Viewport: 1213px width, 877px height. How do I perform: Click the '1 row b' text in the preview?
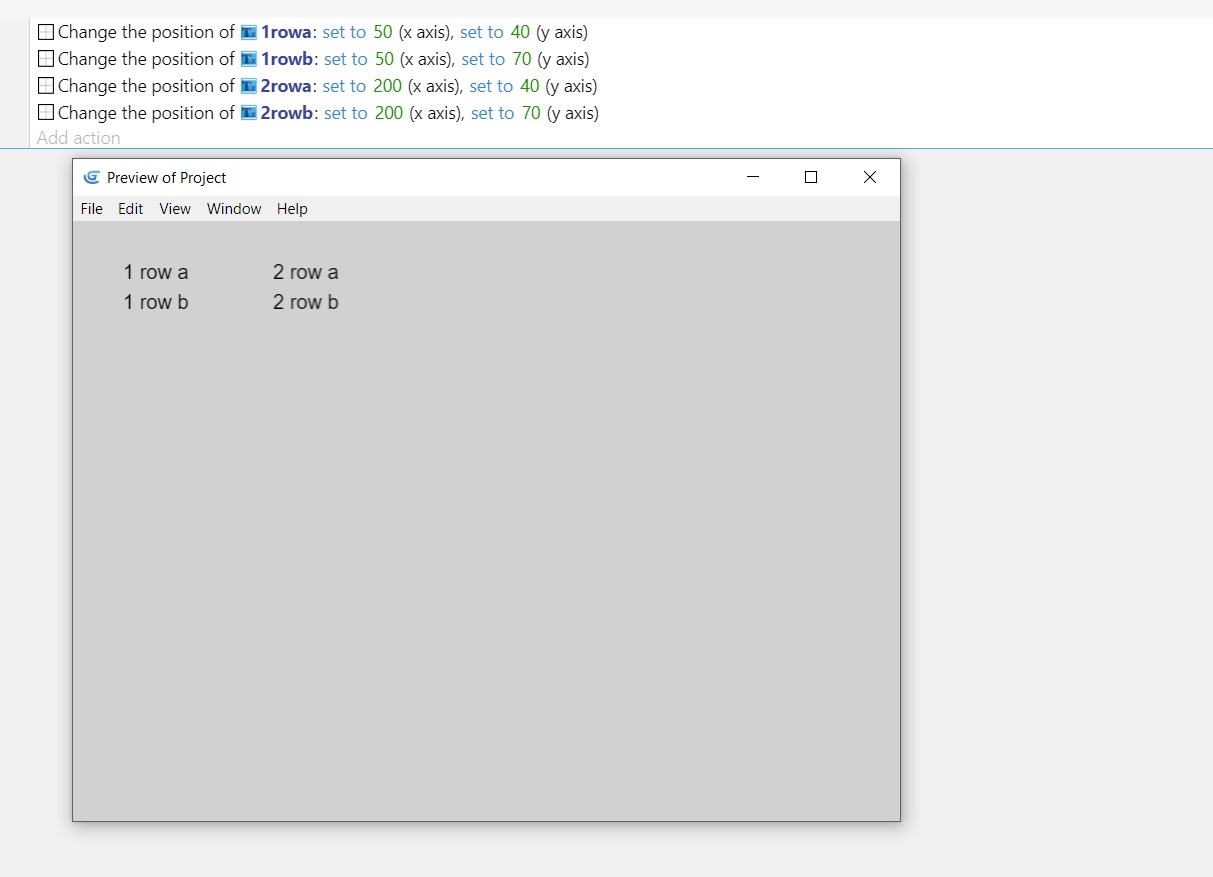click(156, 302)
